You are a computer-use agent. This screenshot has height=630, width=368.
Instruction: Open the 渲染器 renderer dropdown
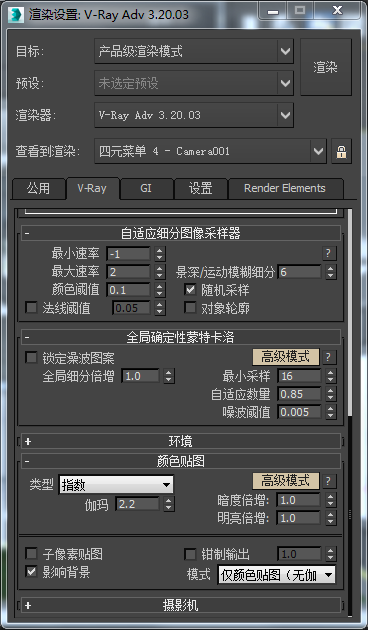[x=194, y=115]
